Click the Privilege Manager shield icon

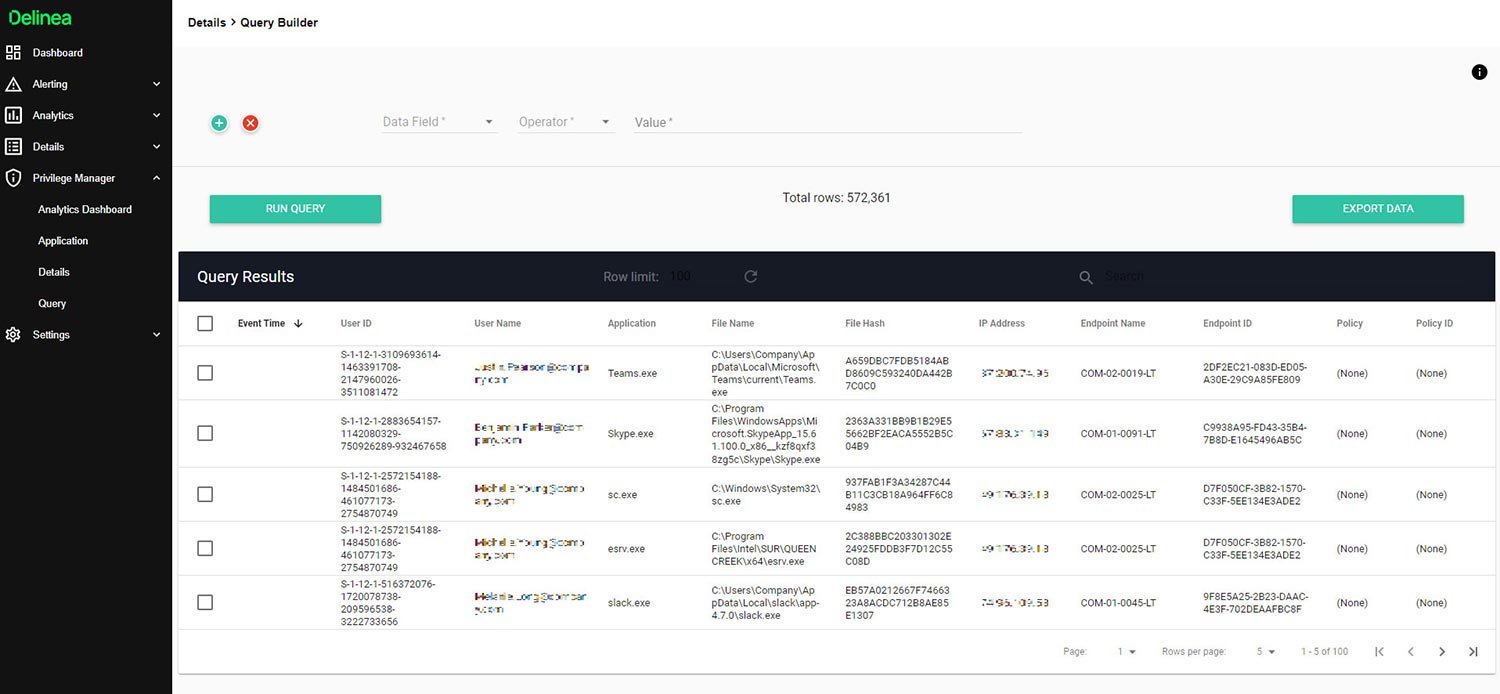click(x=13, y=178)
